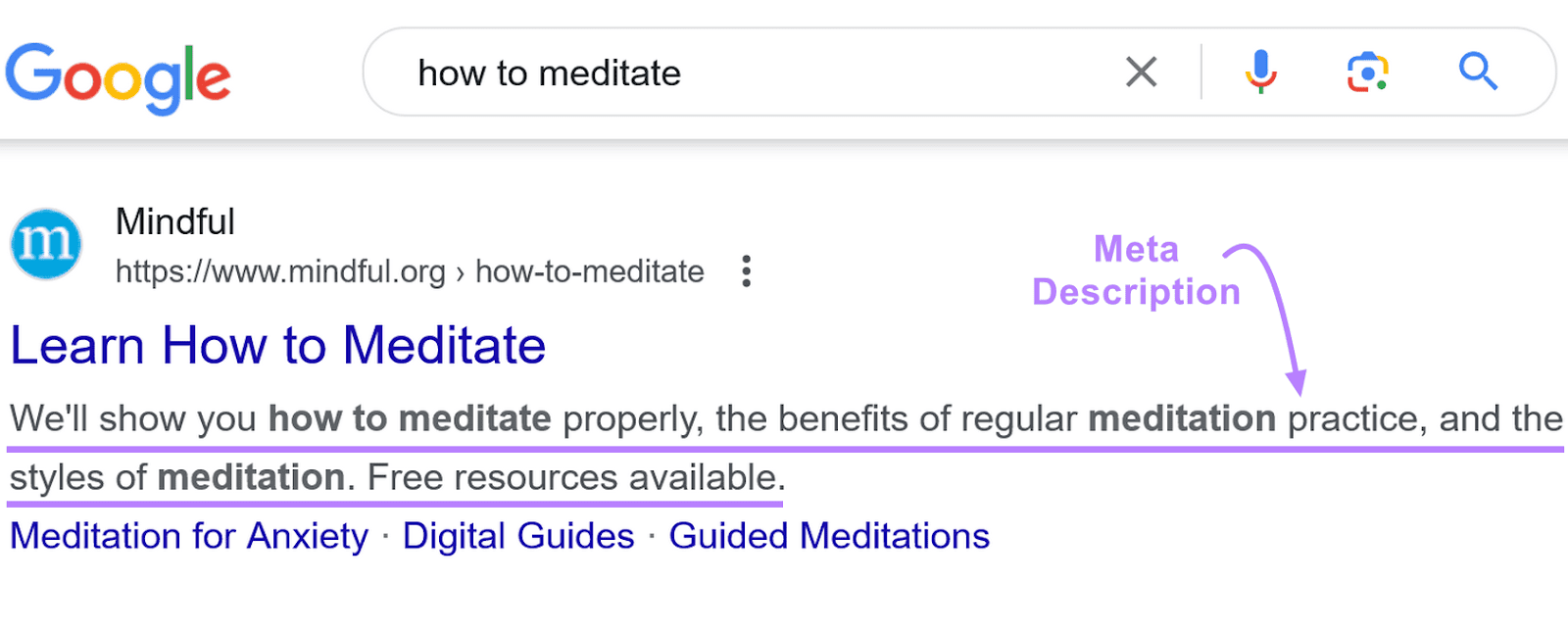Open the Learn How to Meditate result
This screenshot has width=1568, height=632.
[x=277, y=345]
